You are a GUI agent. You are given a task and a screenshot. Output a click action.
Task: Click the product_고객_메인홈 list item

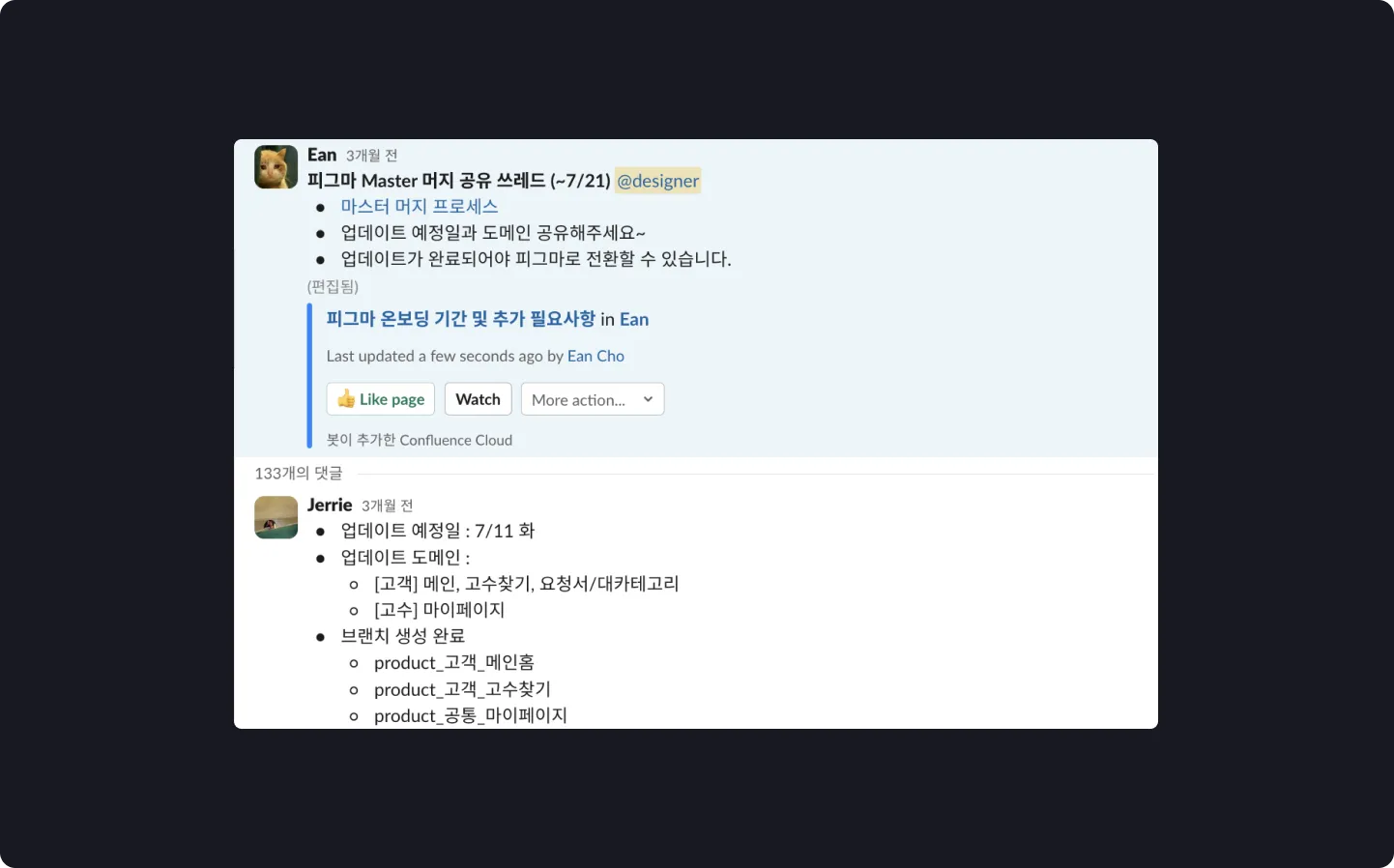tap(454, 662)
